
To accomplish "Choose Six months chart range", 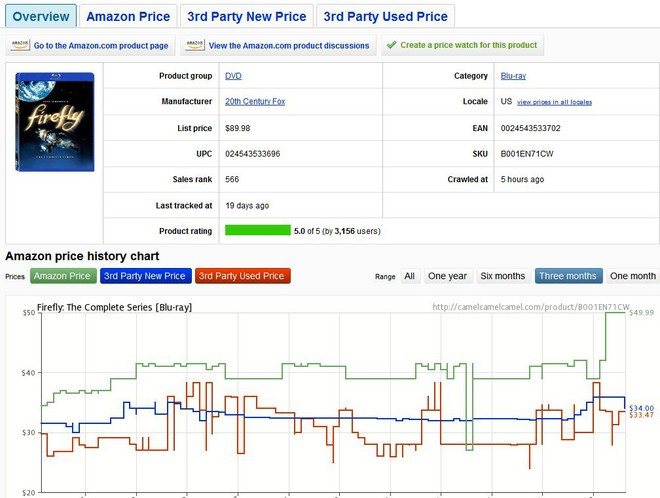I will (x=502, y=276).
